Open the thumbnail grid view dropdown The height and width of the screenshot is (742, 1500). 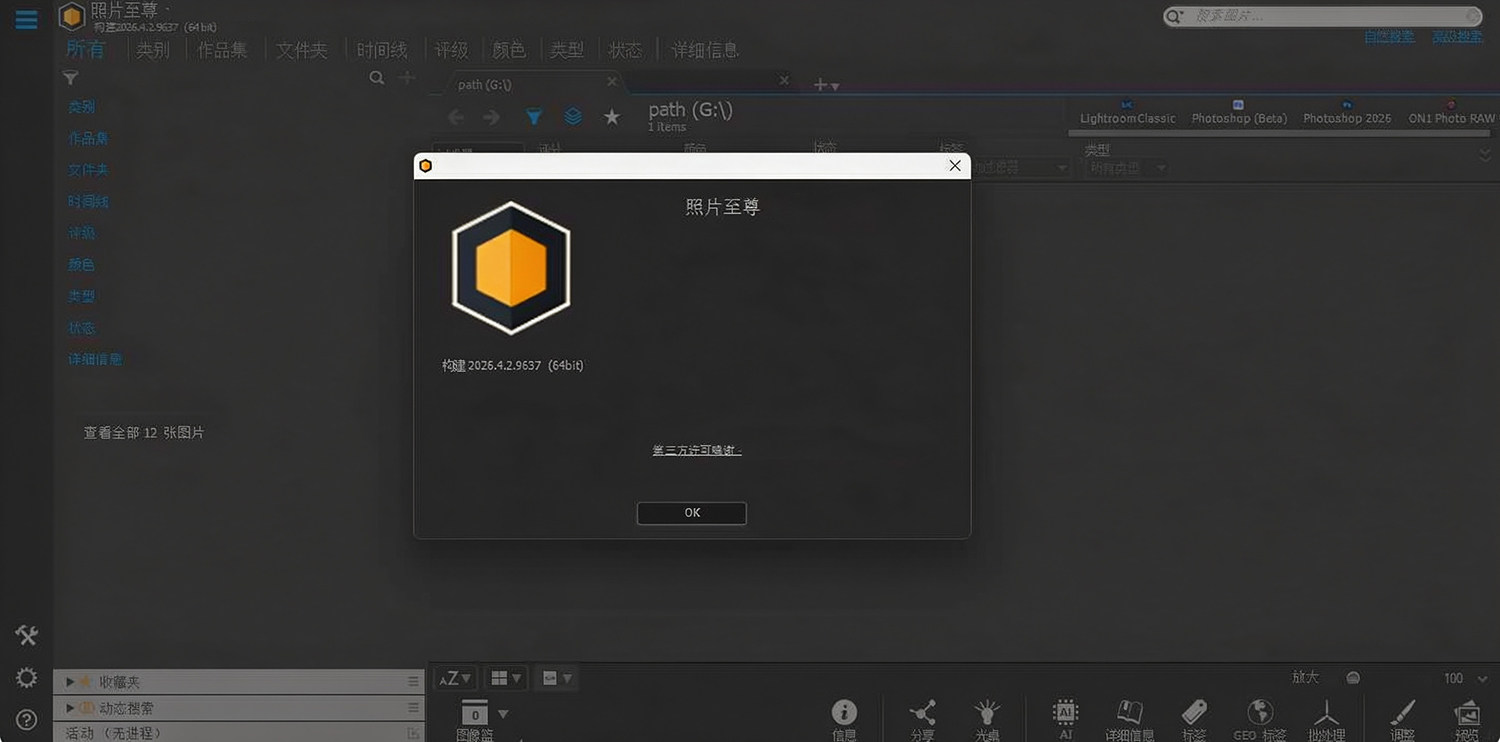pyautogui.click(x=506, y=678)
